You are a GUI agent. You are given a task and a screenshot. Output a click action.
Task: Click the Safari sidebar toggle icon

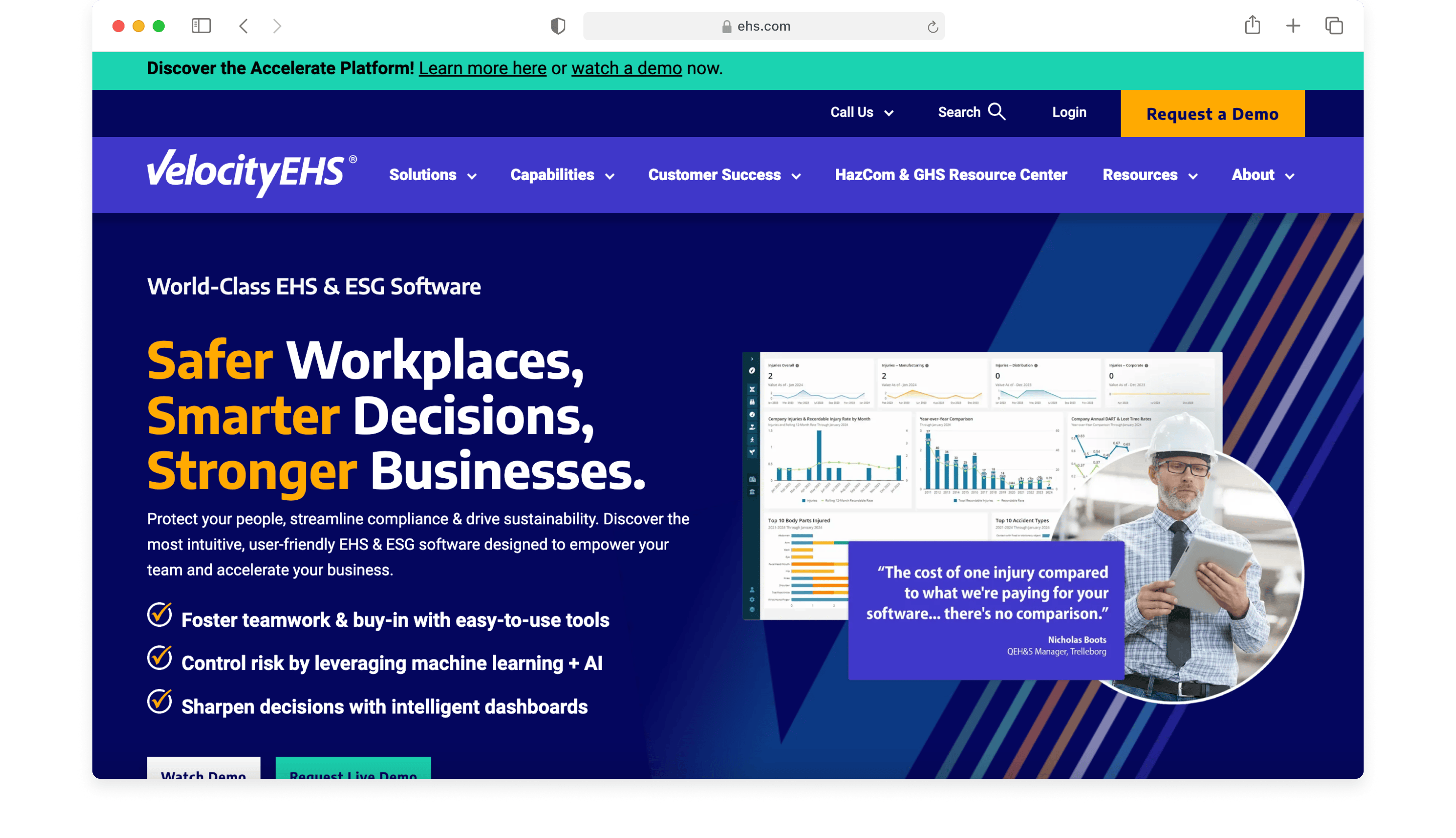tap(201, 26)
